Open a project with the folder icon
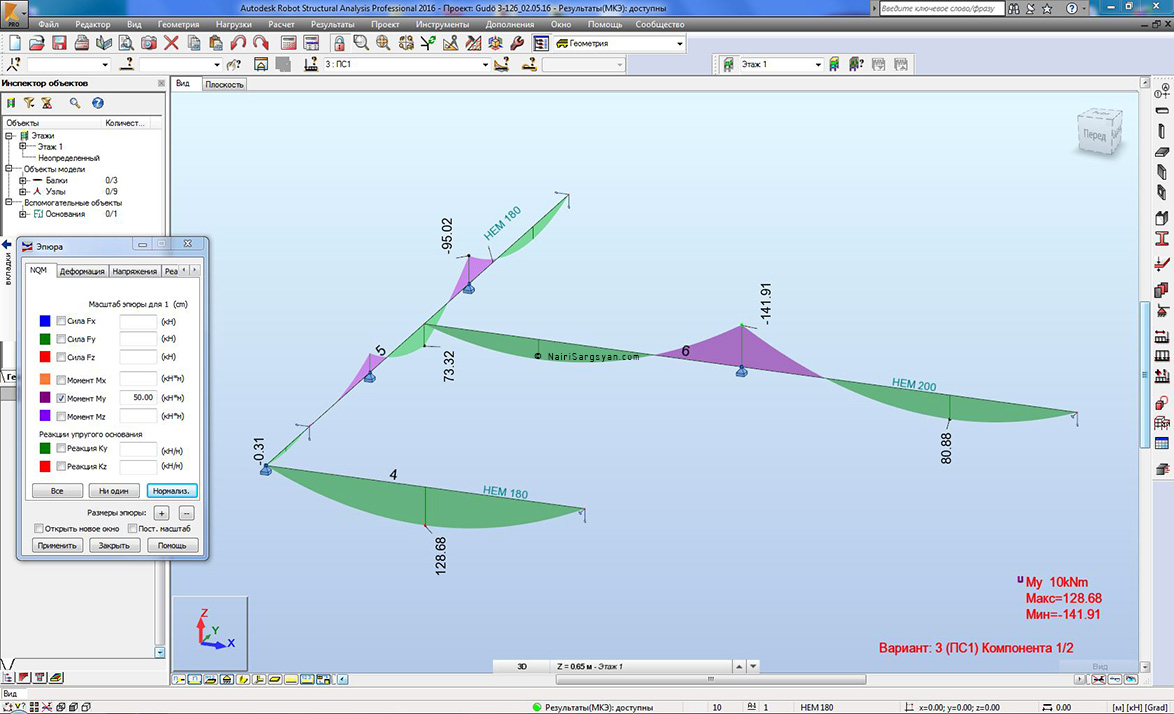 [x=36, y=43]
